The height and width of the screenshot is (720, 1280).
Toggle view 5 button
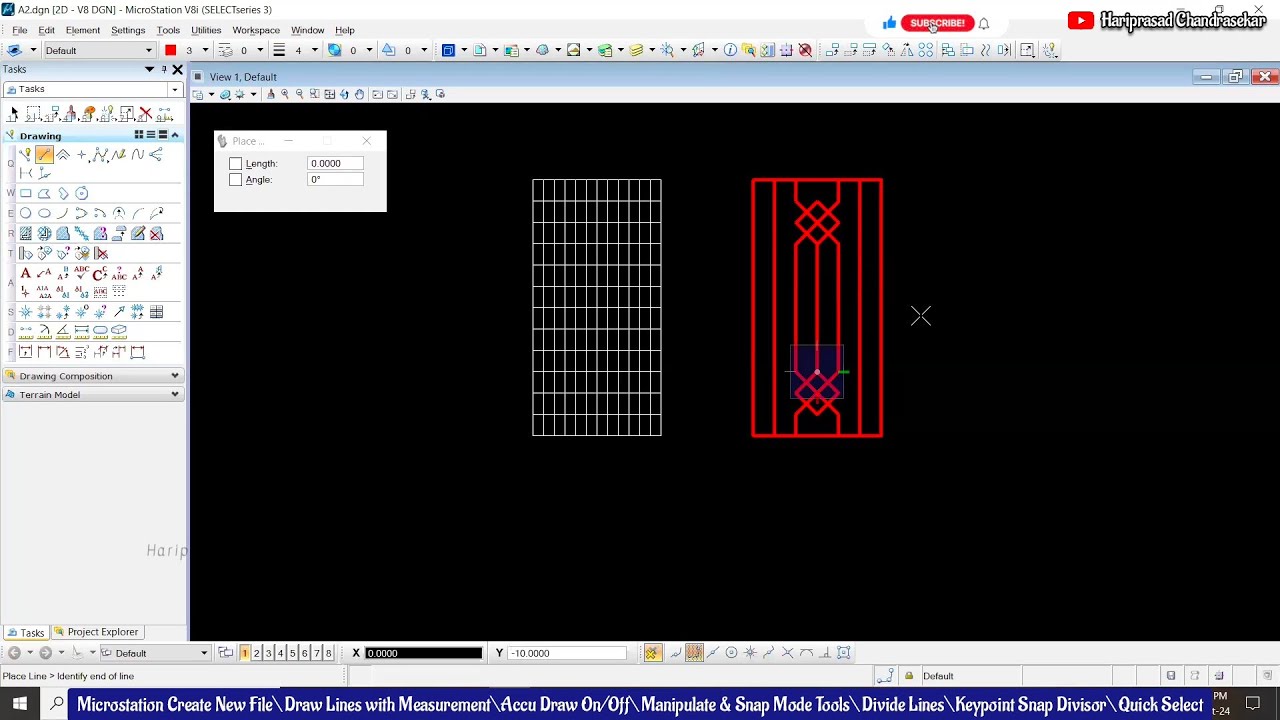click(x=292, y=653)
